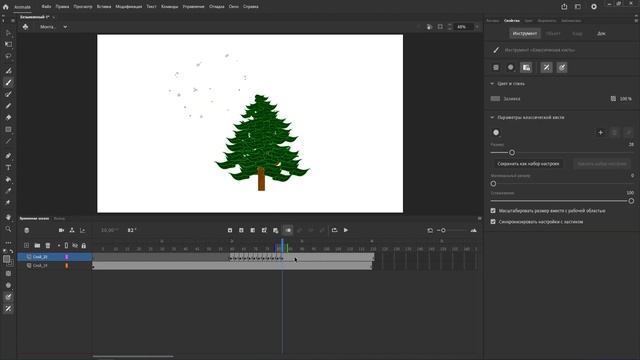Toggle 'Масштабировать размер вместе с рабочей областью' checkbox

(493, 211)
